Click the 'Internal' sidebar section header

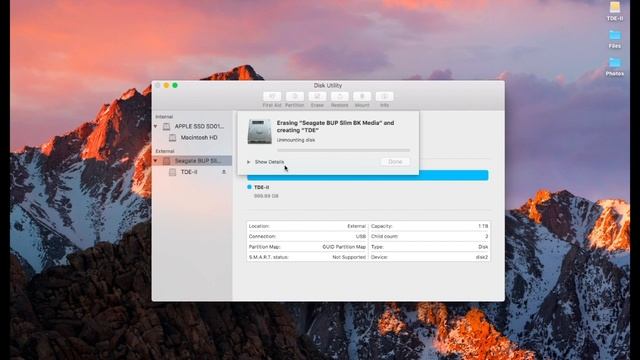(x=164, y=117)
